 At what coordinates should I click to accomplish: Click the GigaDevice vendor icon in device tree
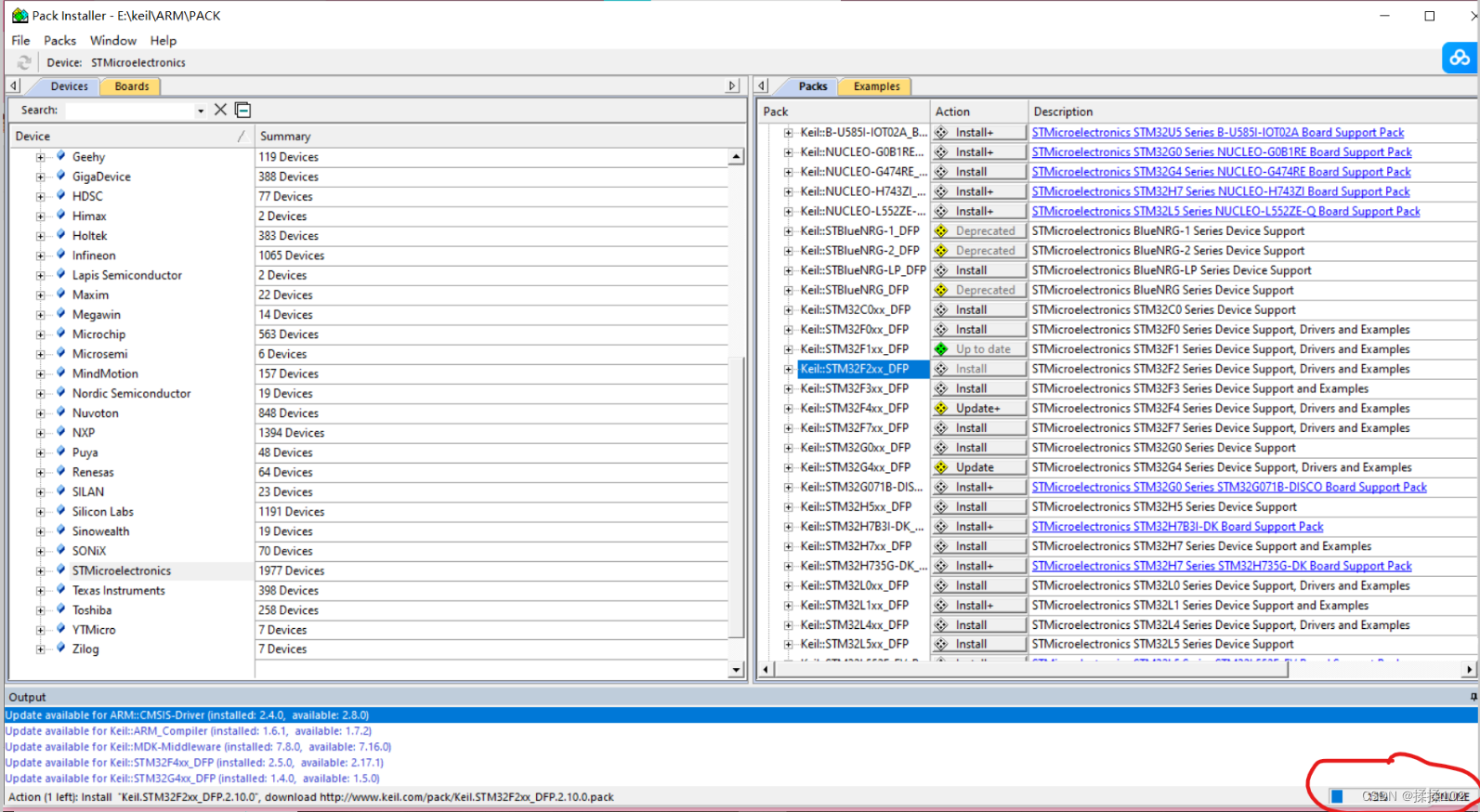coord(61,177)
